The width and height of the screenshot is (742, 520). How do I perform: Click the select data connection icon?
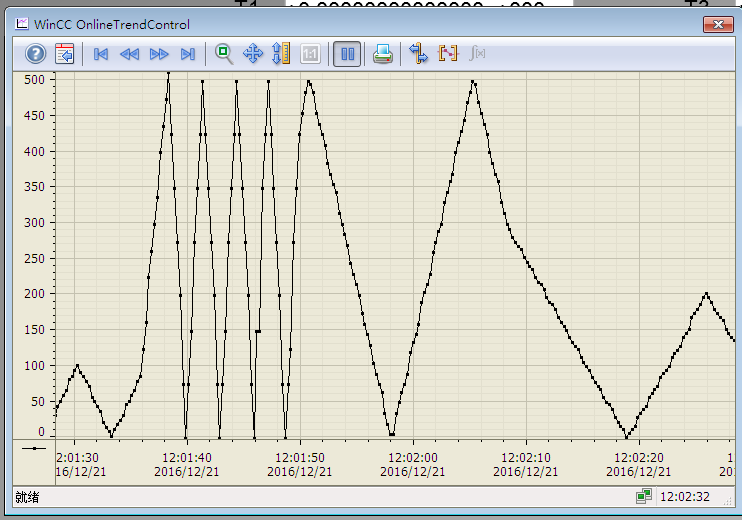coord(419,54)
